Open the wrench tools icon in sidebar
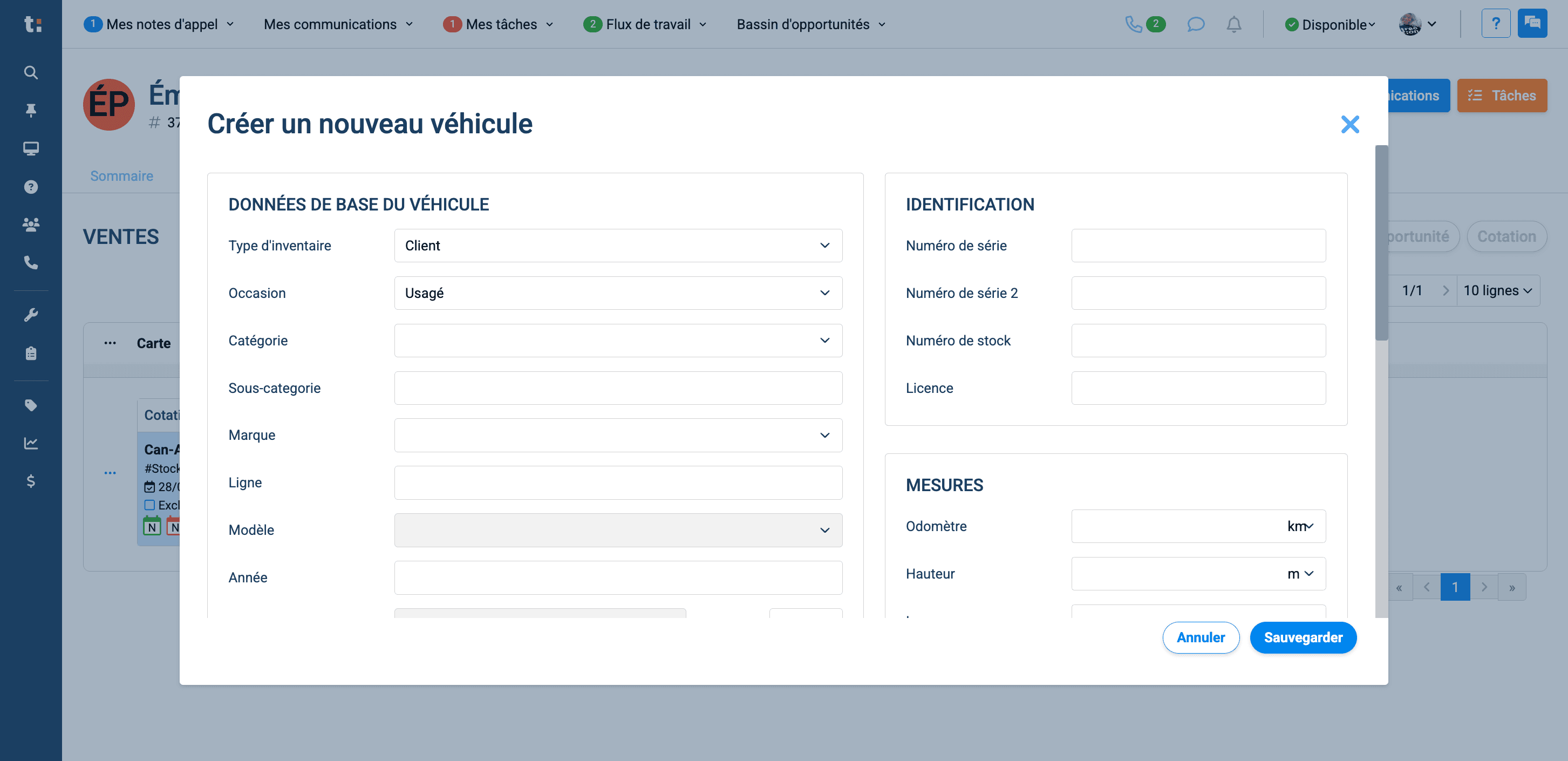This screenshot has height=761, width=1568. pyautogui.click(x=31, y=315)
